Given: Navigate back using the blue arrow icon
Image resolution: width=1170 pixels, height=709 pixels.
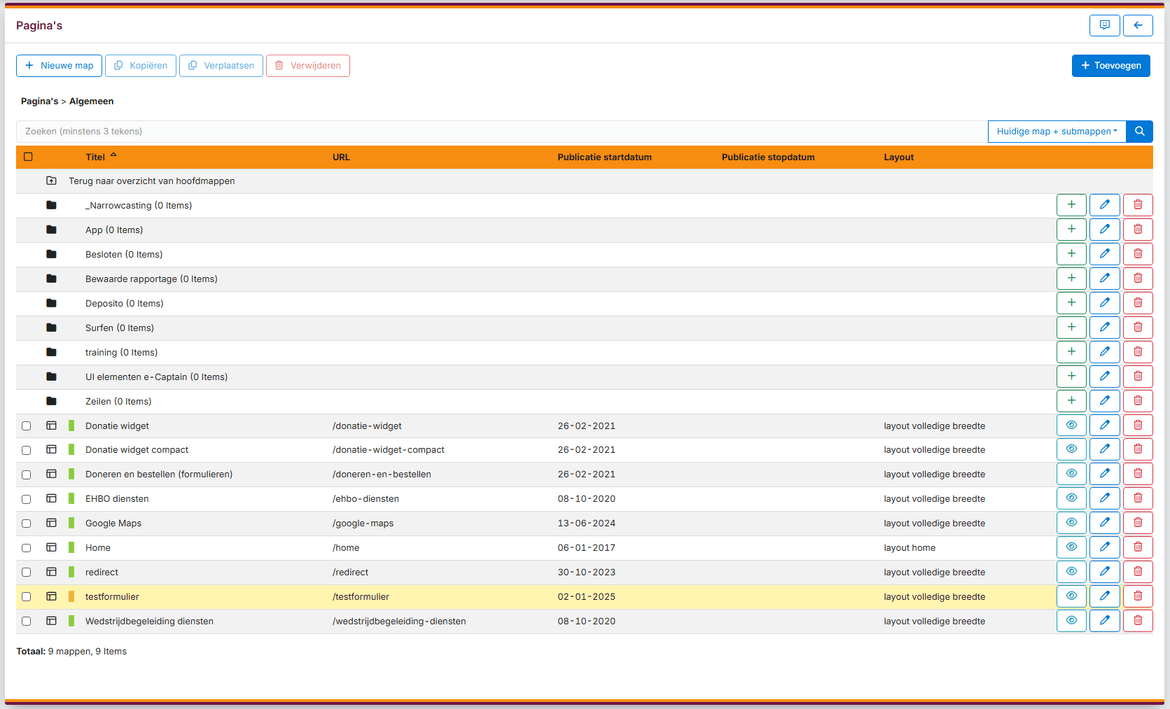Looking at the screenshot, I should [x=1138, y=25].
